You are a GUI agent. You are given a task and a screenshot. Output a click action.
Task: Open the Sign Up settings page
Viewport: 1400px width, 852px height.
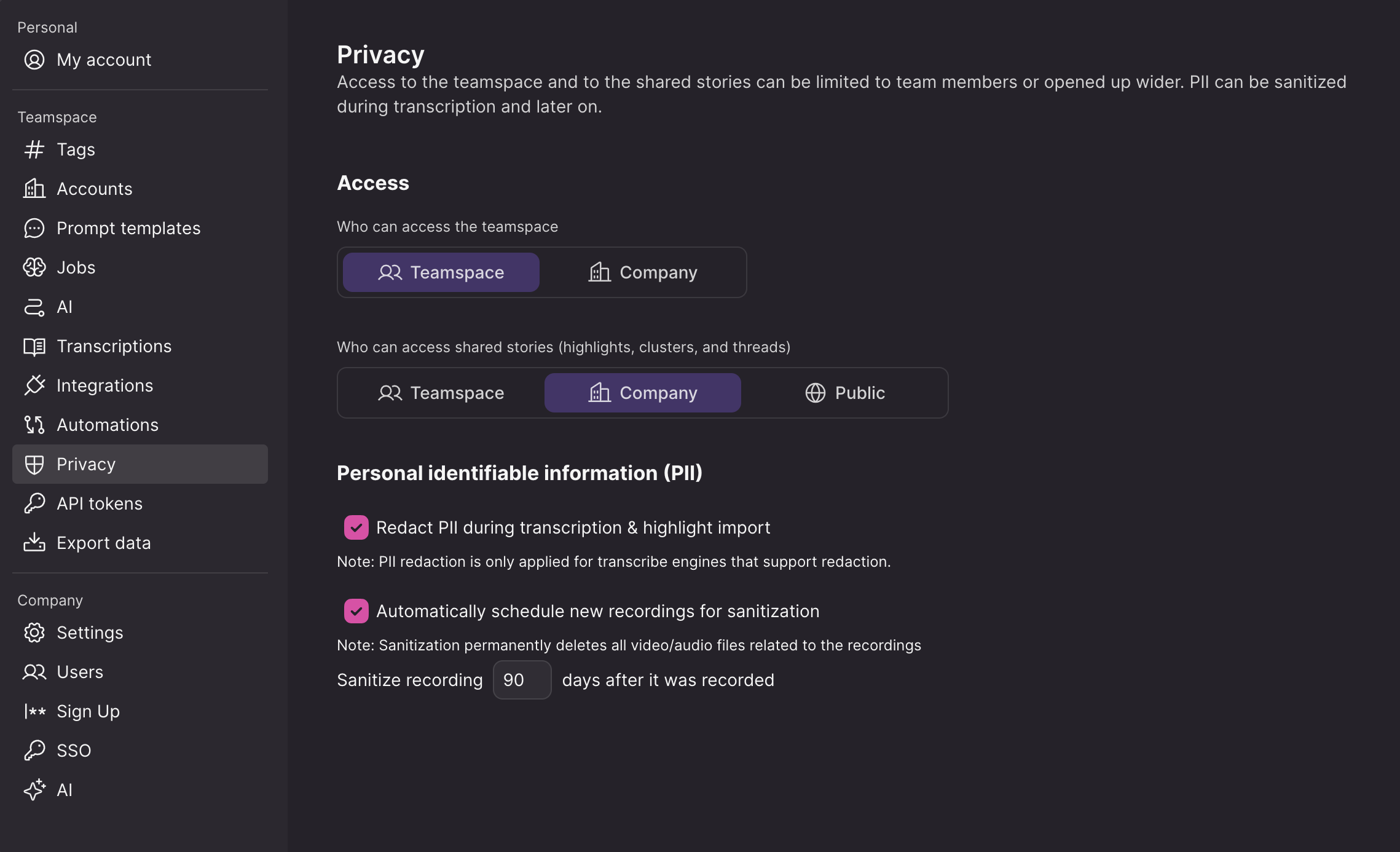(x=88, y=711)
